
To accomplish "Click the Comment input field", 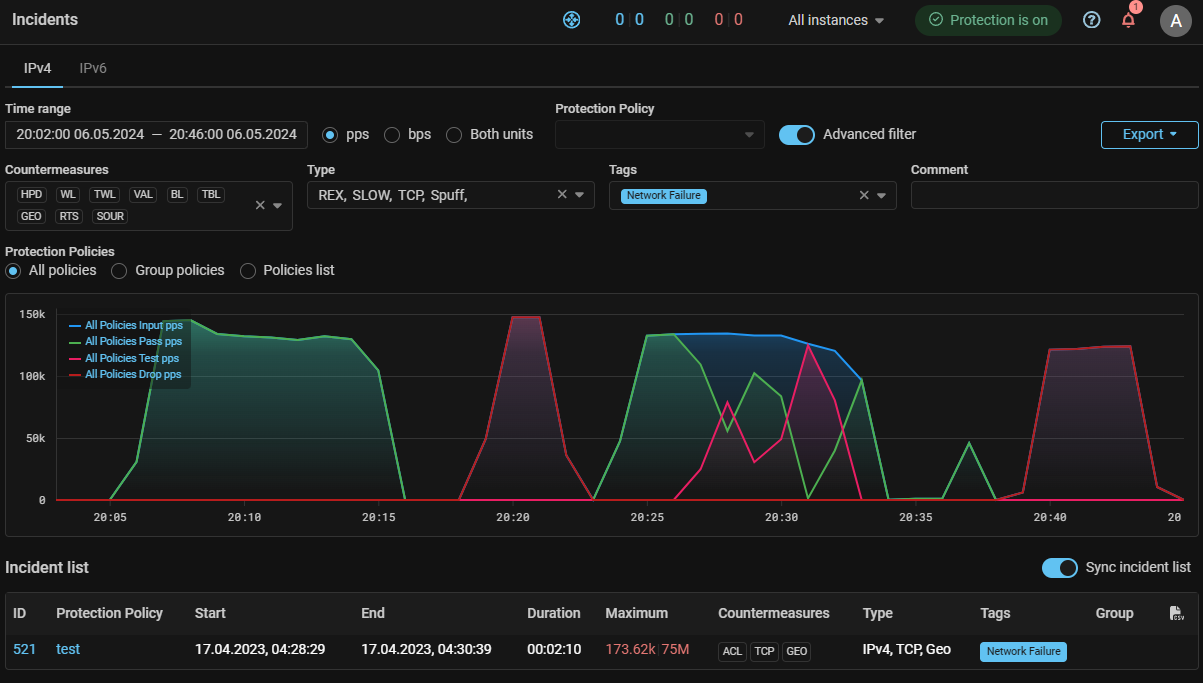I will click(1054, 195).
